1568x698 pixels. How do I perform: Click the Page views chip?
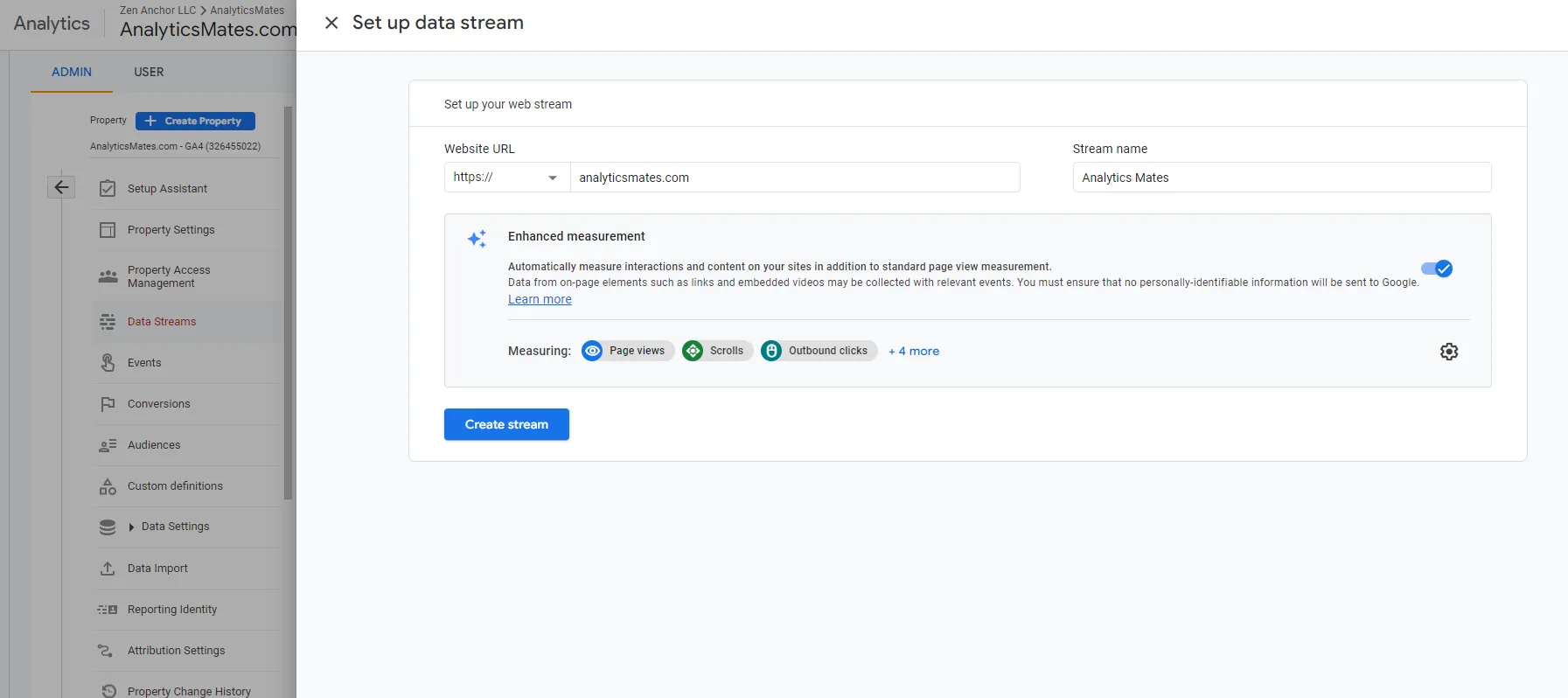[x=628, y=351]
